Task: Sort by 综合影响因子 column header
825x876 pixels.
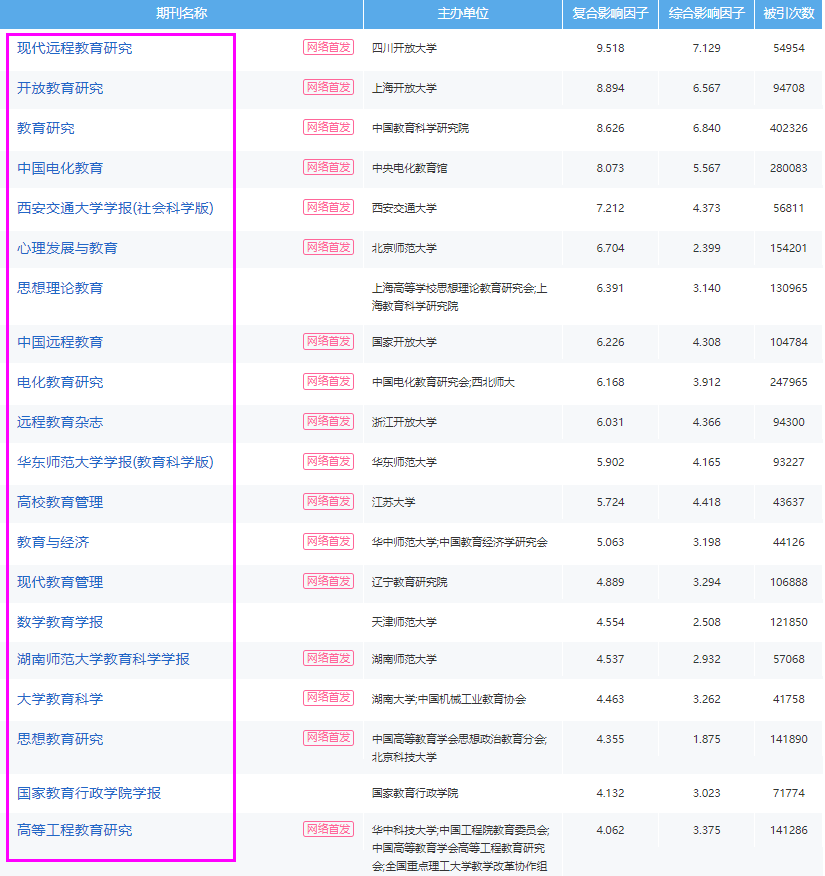Action: click(707, 13)
